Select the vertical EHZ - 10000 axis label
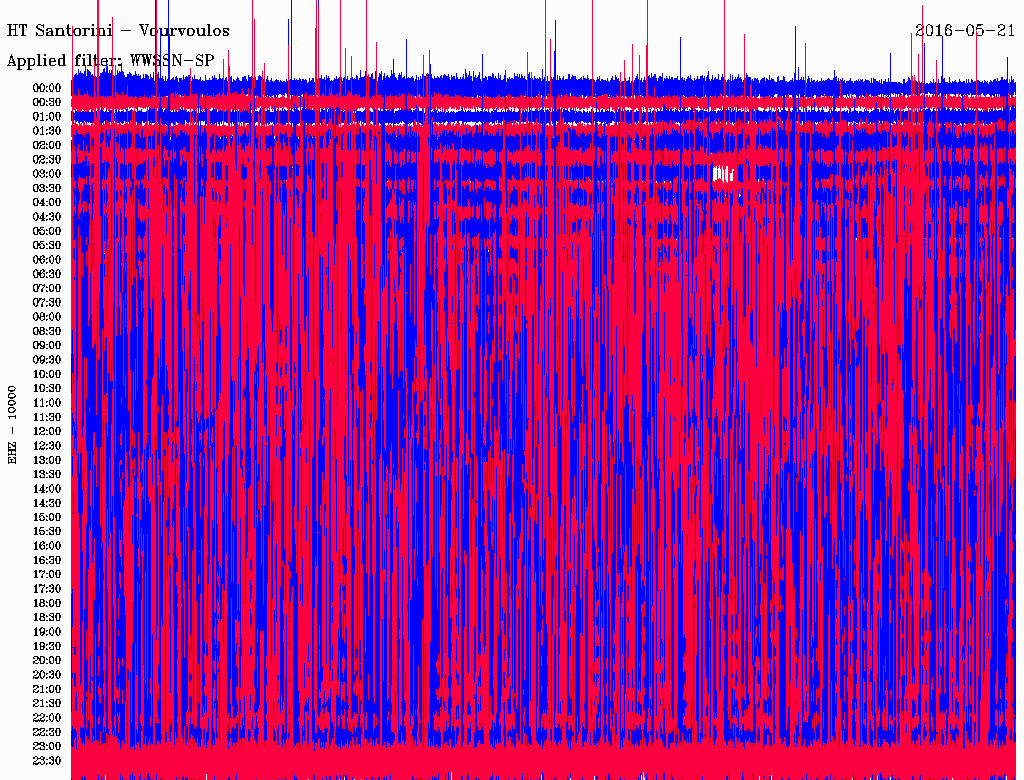This screenshot has height=780, width=1024. 13,424
